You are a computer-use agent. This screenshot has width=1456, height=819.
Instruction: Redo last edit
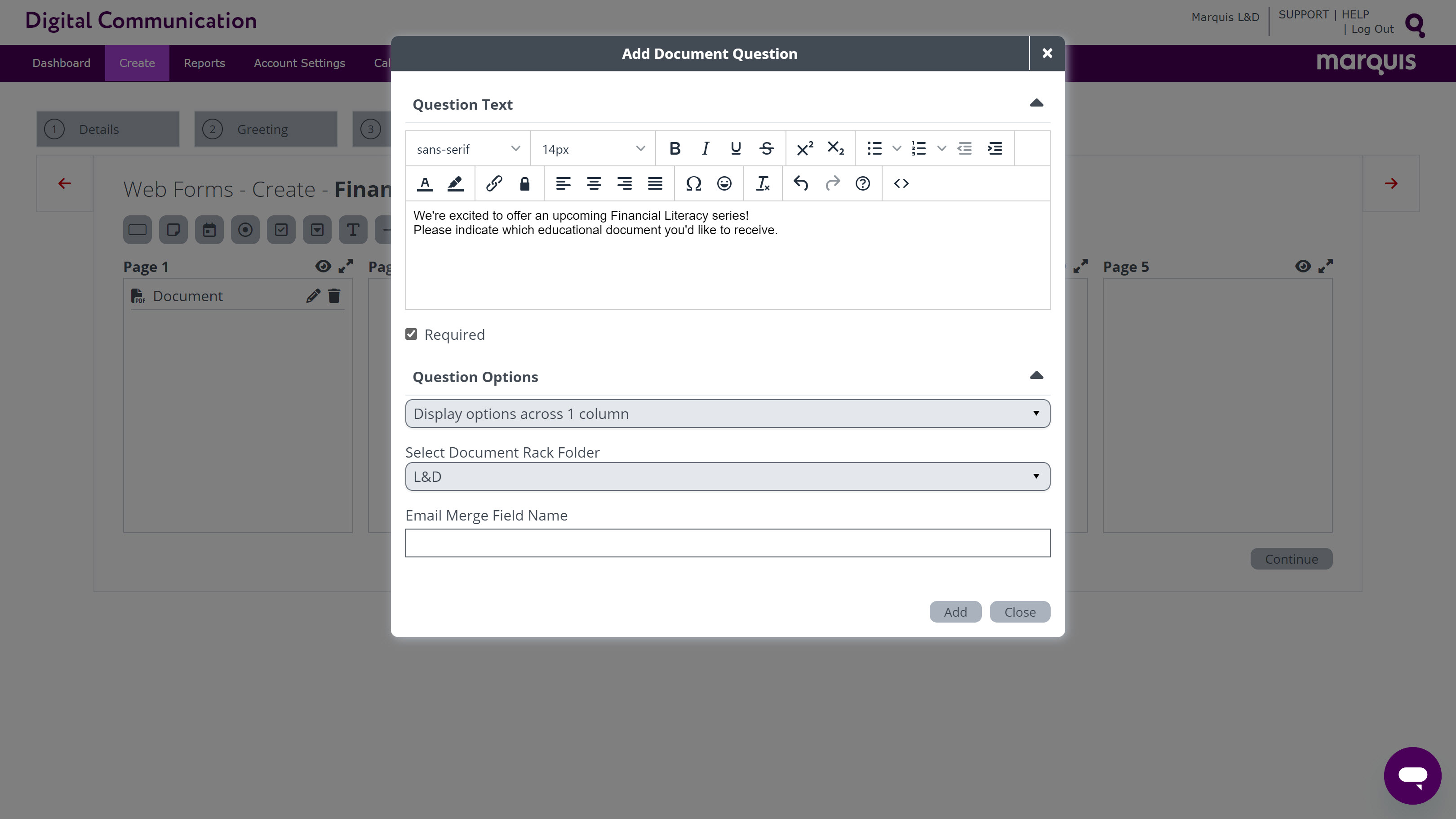pos(832,184)
